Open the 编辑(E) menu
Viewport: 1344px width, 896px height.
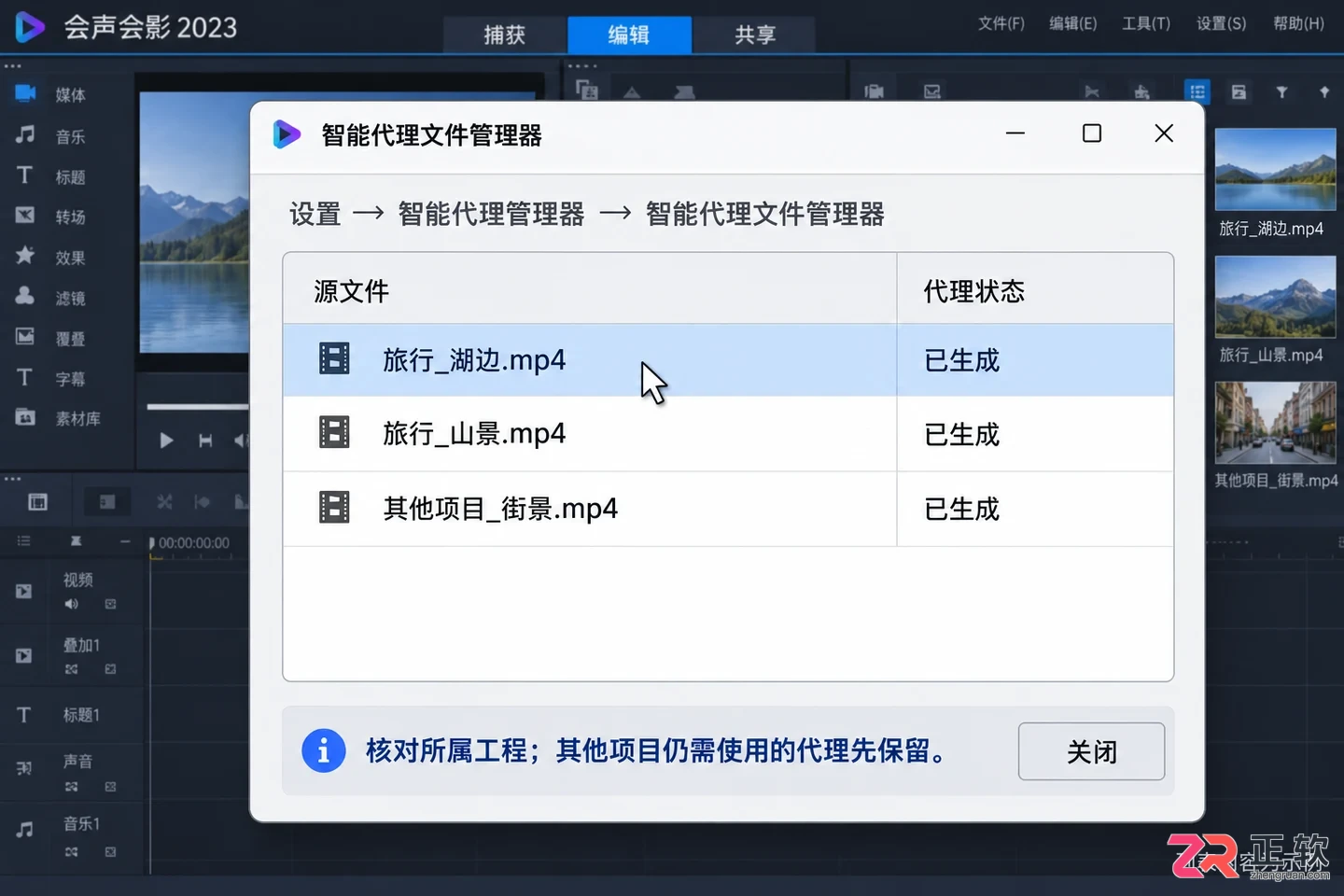[x=1072, y=23]
